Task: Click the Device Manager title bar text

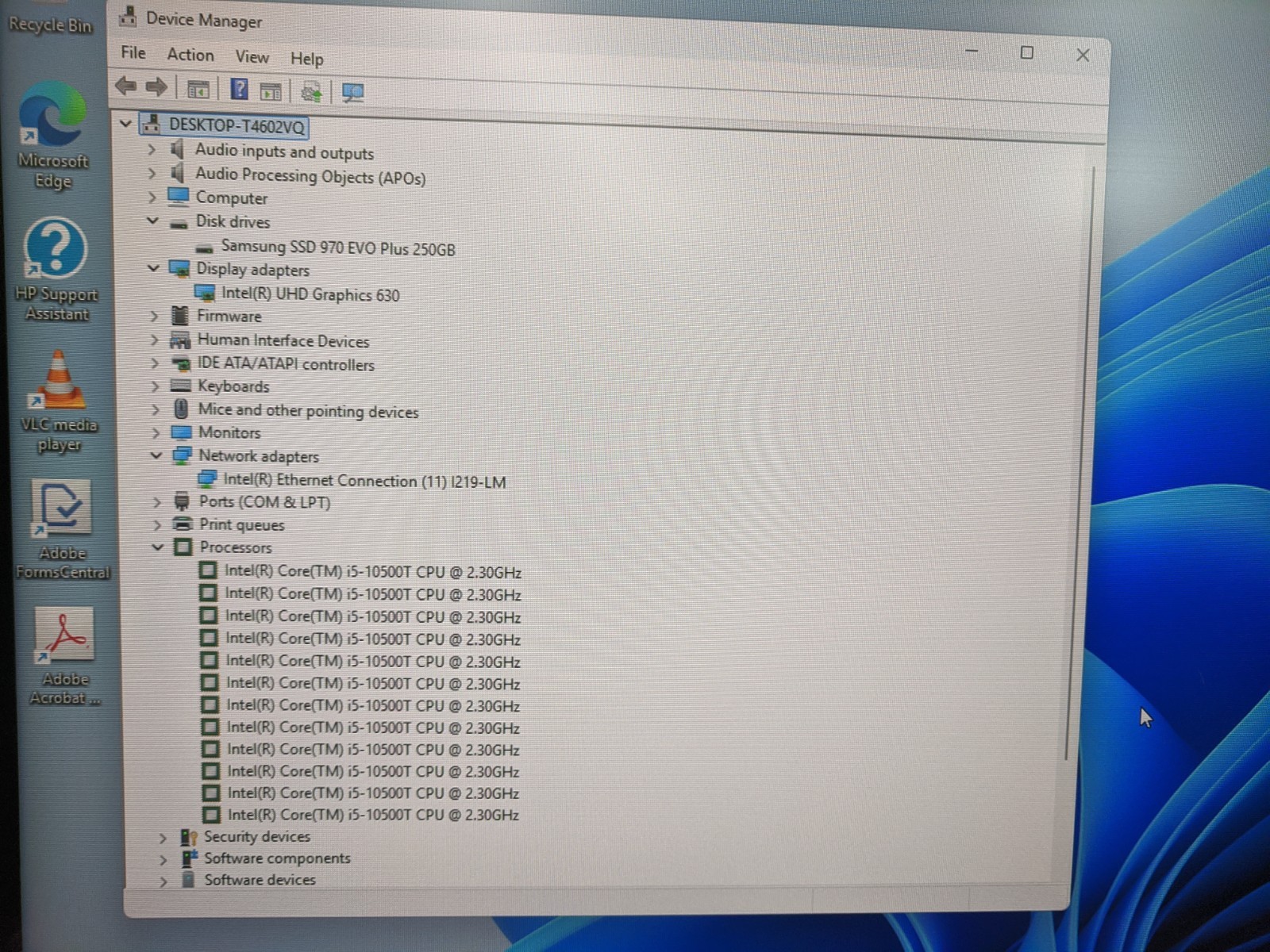Action: 204,20
